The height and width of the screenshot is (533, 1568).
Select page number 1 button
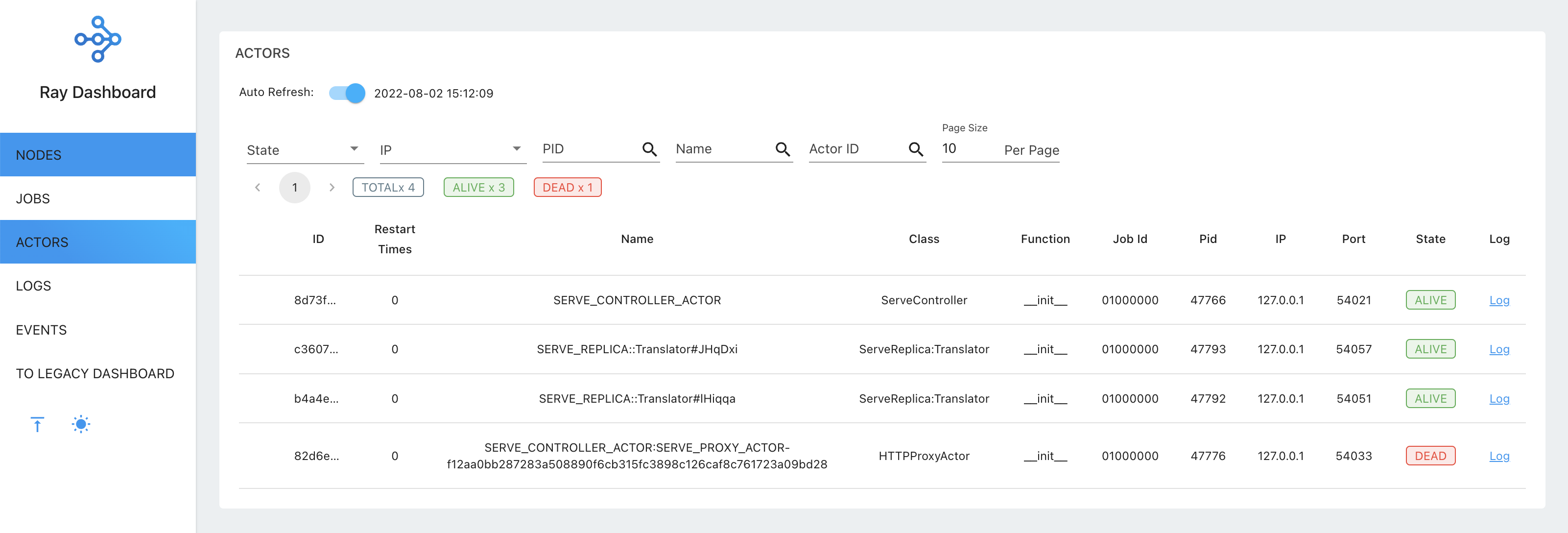295,188
